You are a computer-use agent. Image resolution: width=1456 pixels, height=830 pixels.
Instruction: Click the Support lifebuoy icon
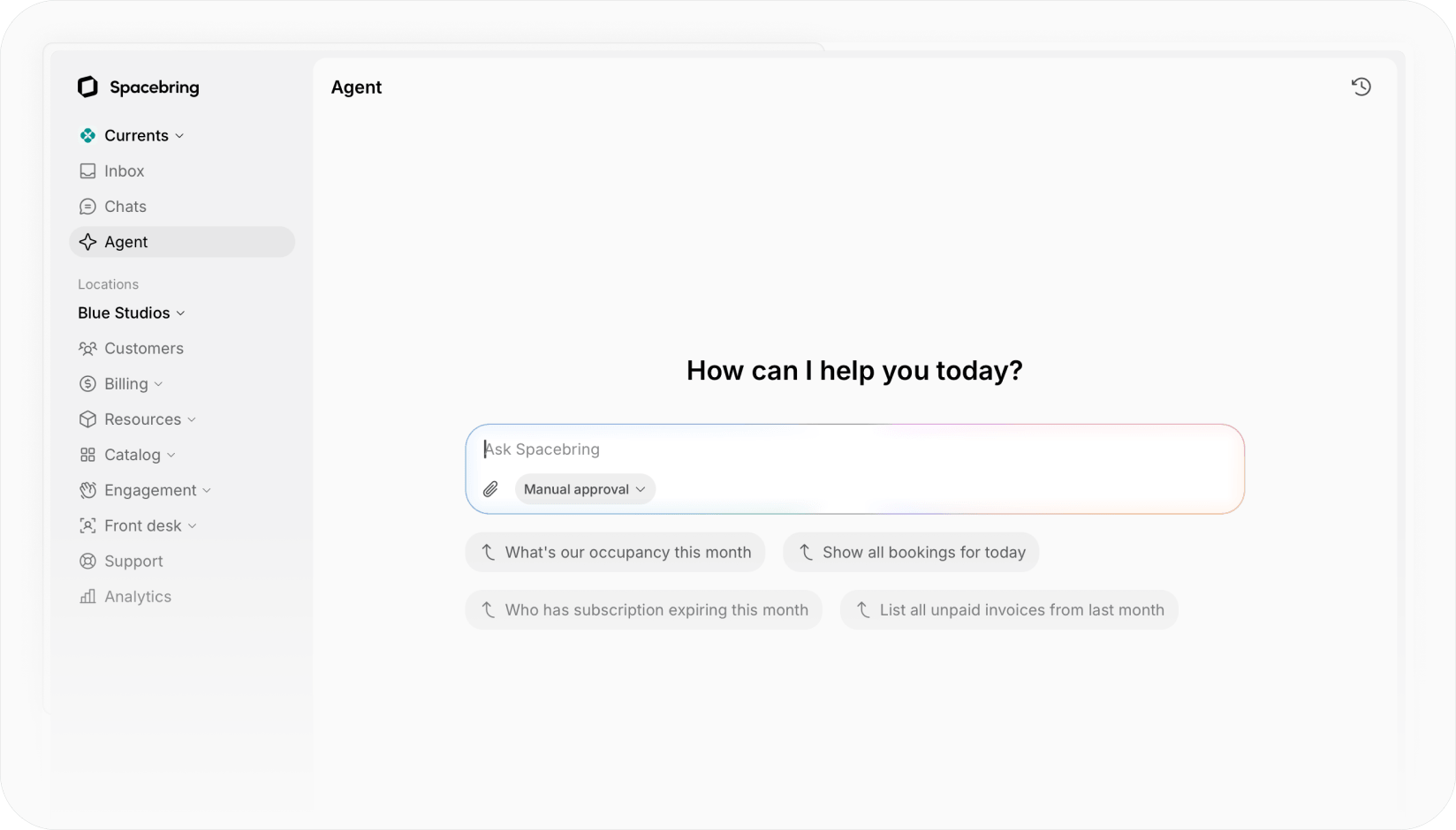tap(87, 562)
